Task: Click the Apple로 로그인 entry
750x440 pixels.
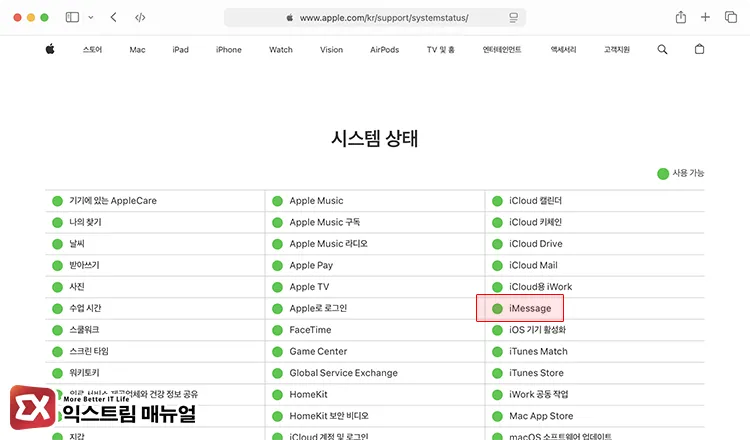Action: pos(318,308)
